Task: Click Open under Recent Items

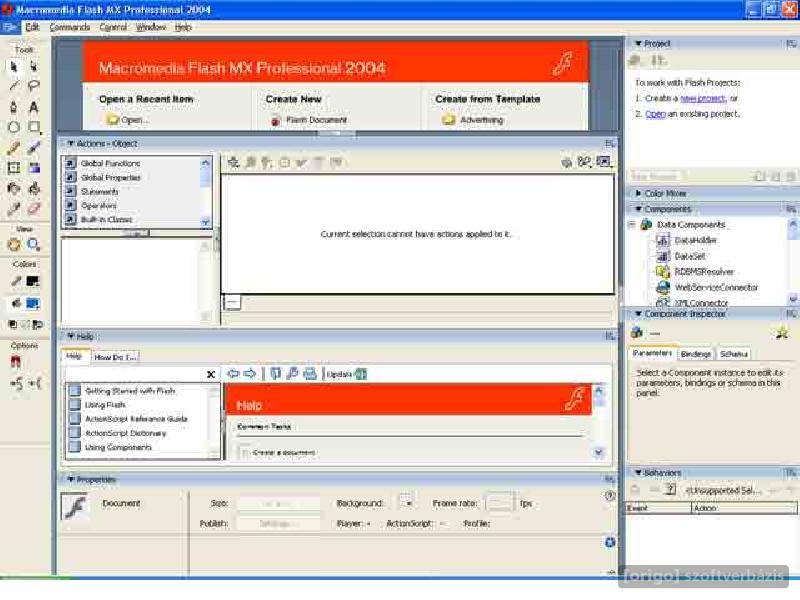Action: click(128, 120)
